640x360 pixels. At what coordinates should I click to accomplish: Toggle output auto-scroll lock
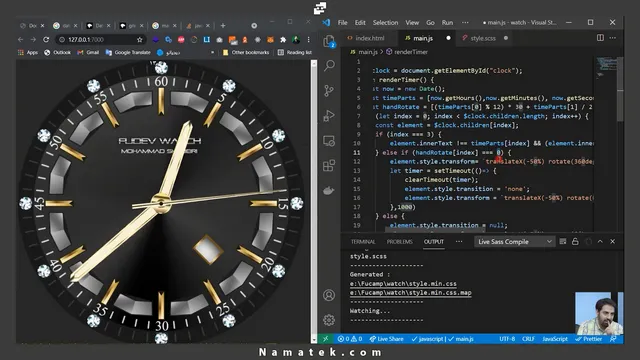(x=575, y=241)
